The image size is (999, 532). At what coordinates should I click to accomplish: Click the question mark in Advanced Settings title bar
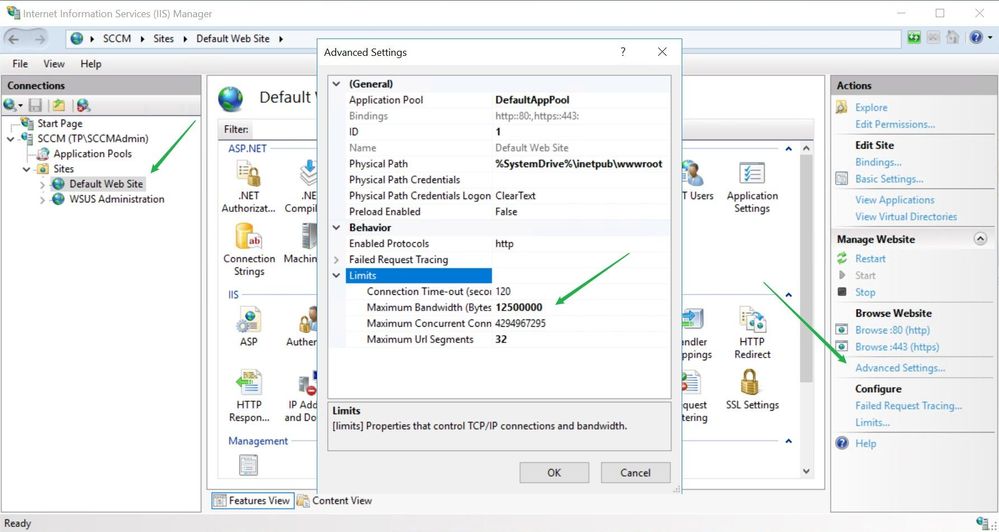click(622, 52)
